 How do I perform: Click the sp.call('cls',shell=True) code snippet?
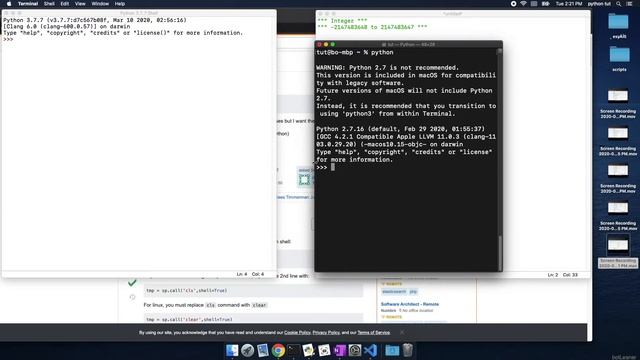[186, 291]
